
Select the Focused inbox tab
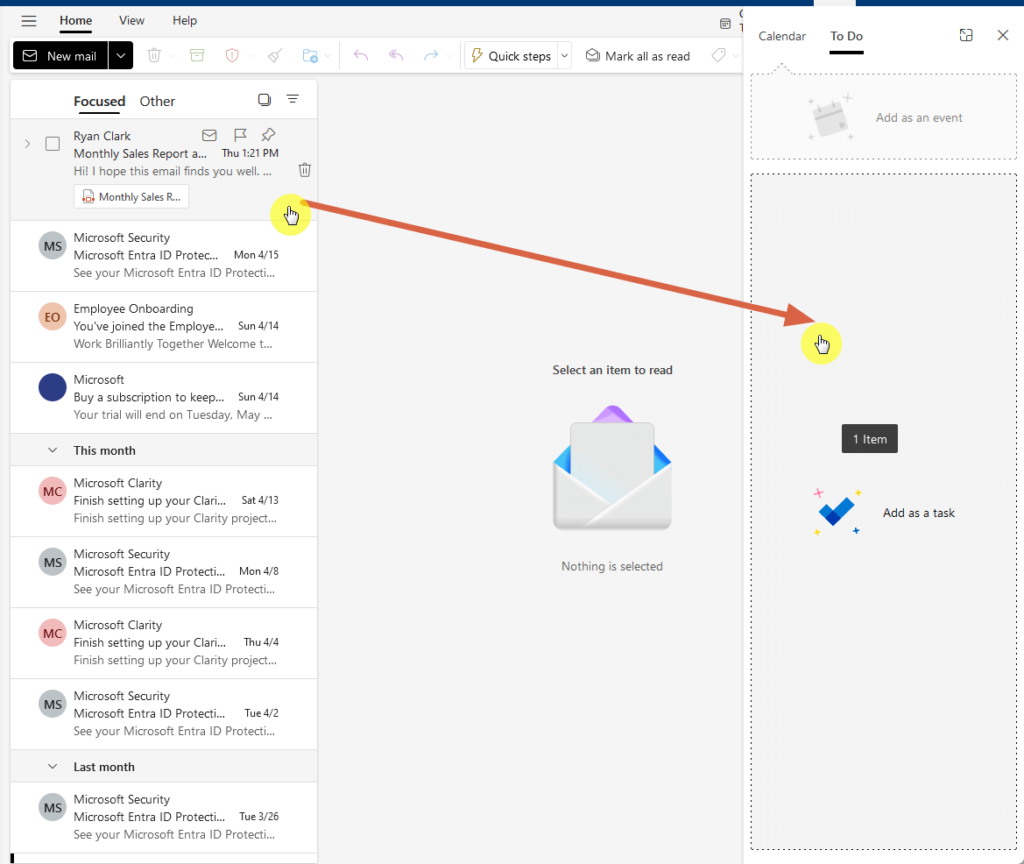tap(99, 101)
